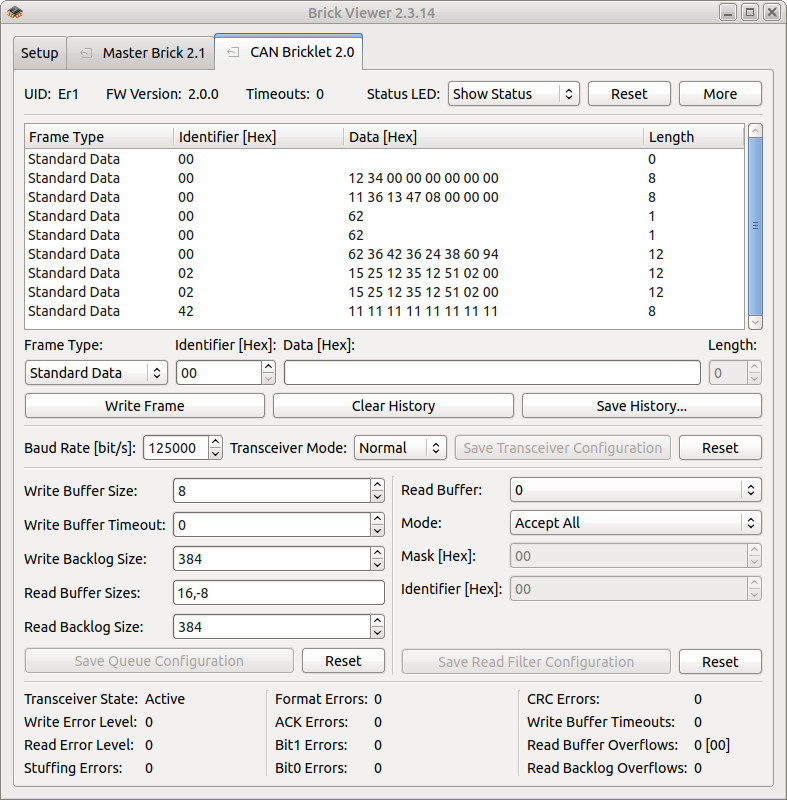Click the detach icon on Master Brick tab
787x800 pixels.
(x=86, y=53)
